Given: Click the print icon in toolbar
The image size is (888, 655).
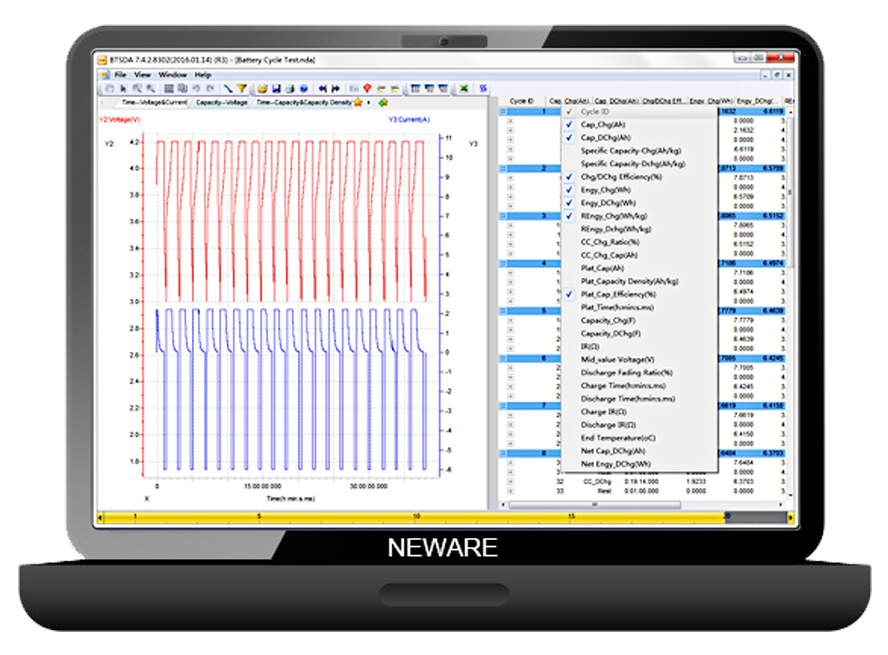Looking at the screenshot, I should pos(288,88).
